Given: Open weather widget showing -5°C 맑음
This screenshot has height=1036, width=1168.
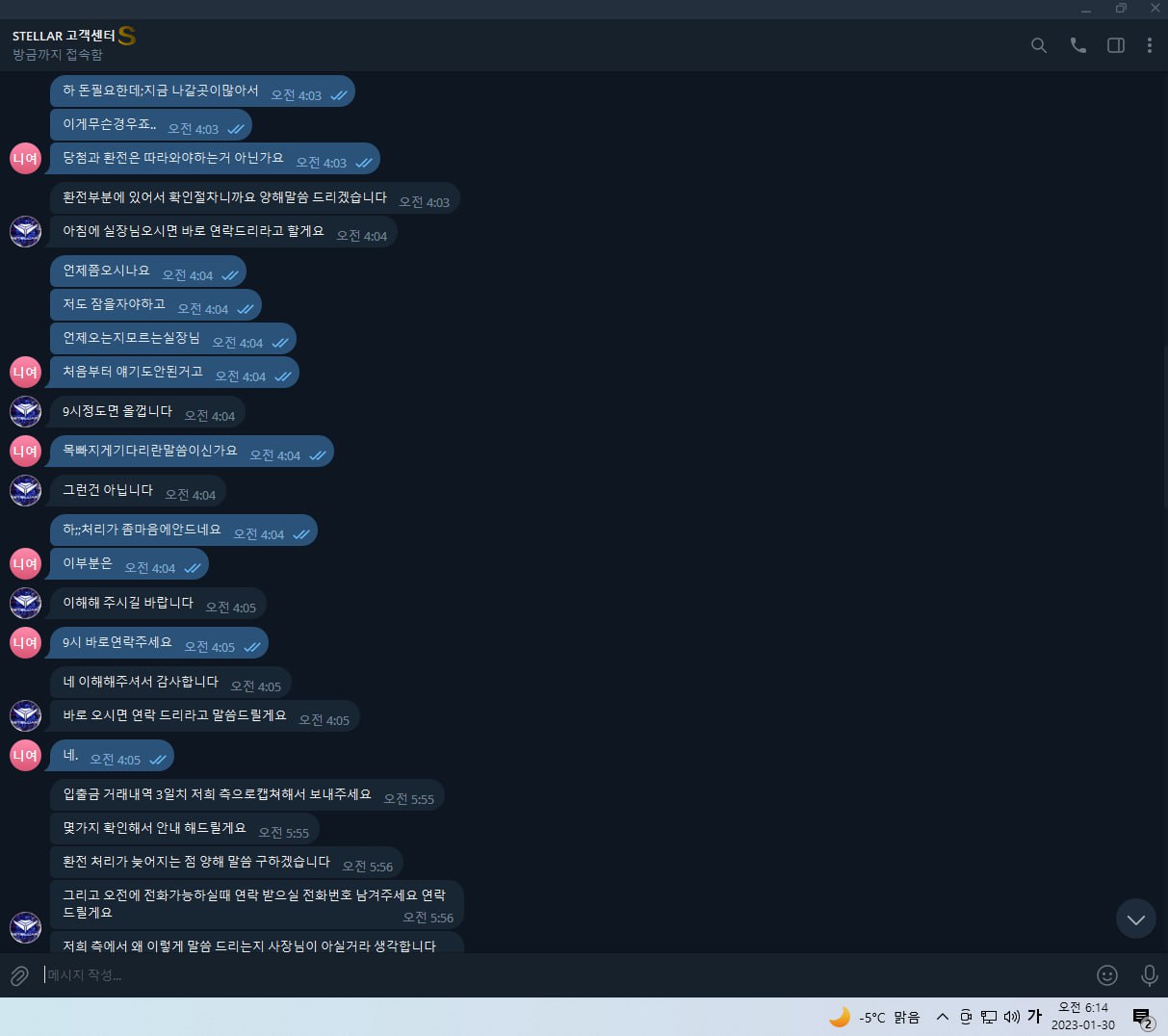Looking at the screenshot, I should click(874, 1017).
